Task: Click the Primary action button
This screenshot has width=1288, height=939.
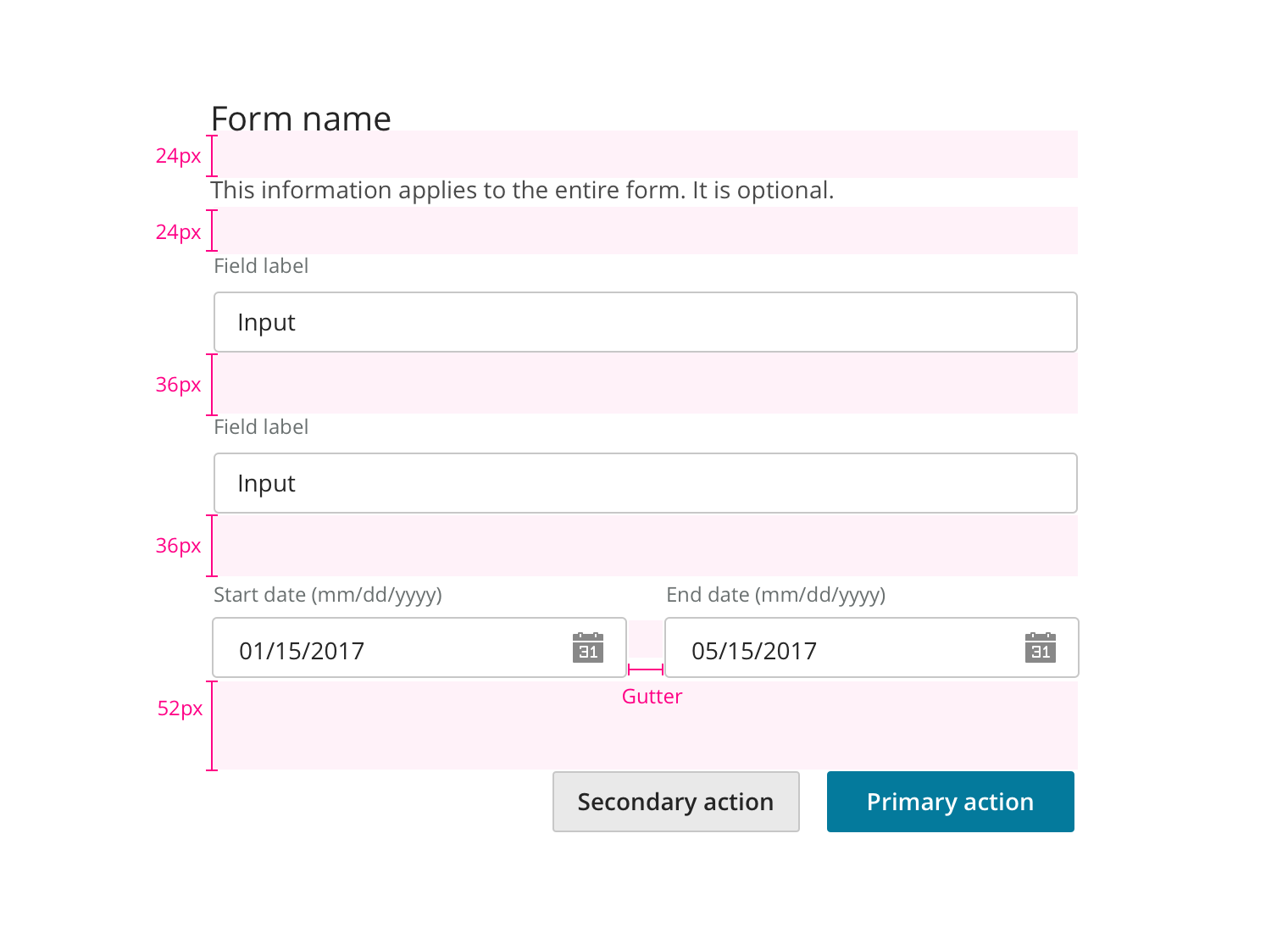Action: [950, 802]
